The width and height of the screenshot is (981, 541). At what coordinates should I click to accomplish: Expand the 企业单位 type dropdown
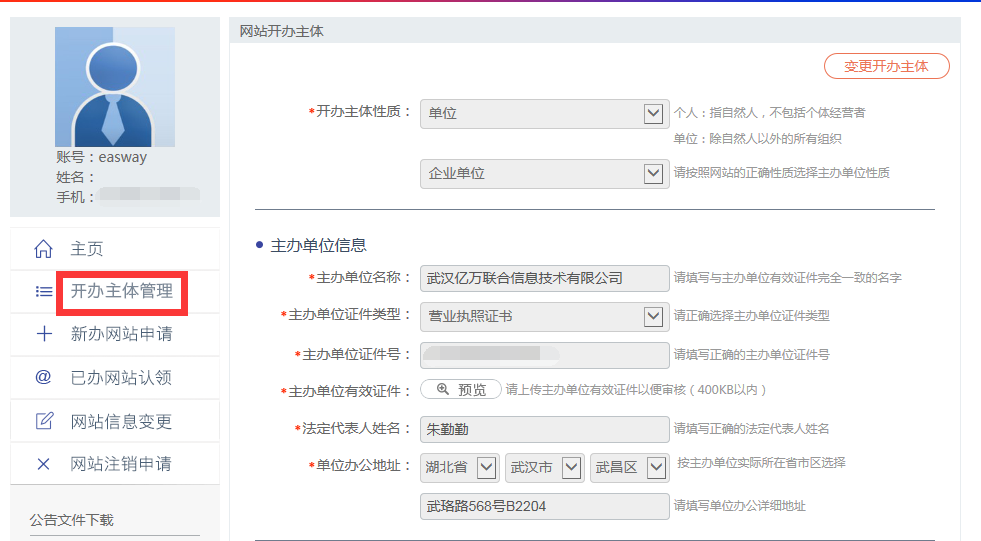[543, 174]
